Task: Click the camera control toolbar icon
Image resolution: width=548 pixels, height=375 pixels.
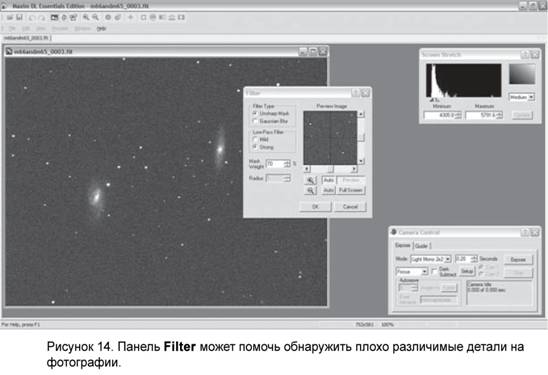Action: pos(54,17)
